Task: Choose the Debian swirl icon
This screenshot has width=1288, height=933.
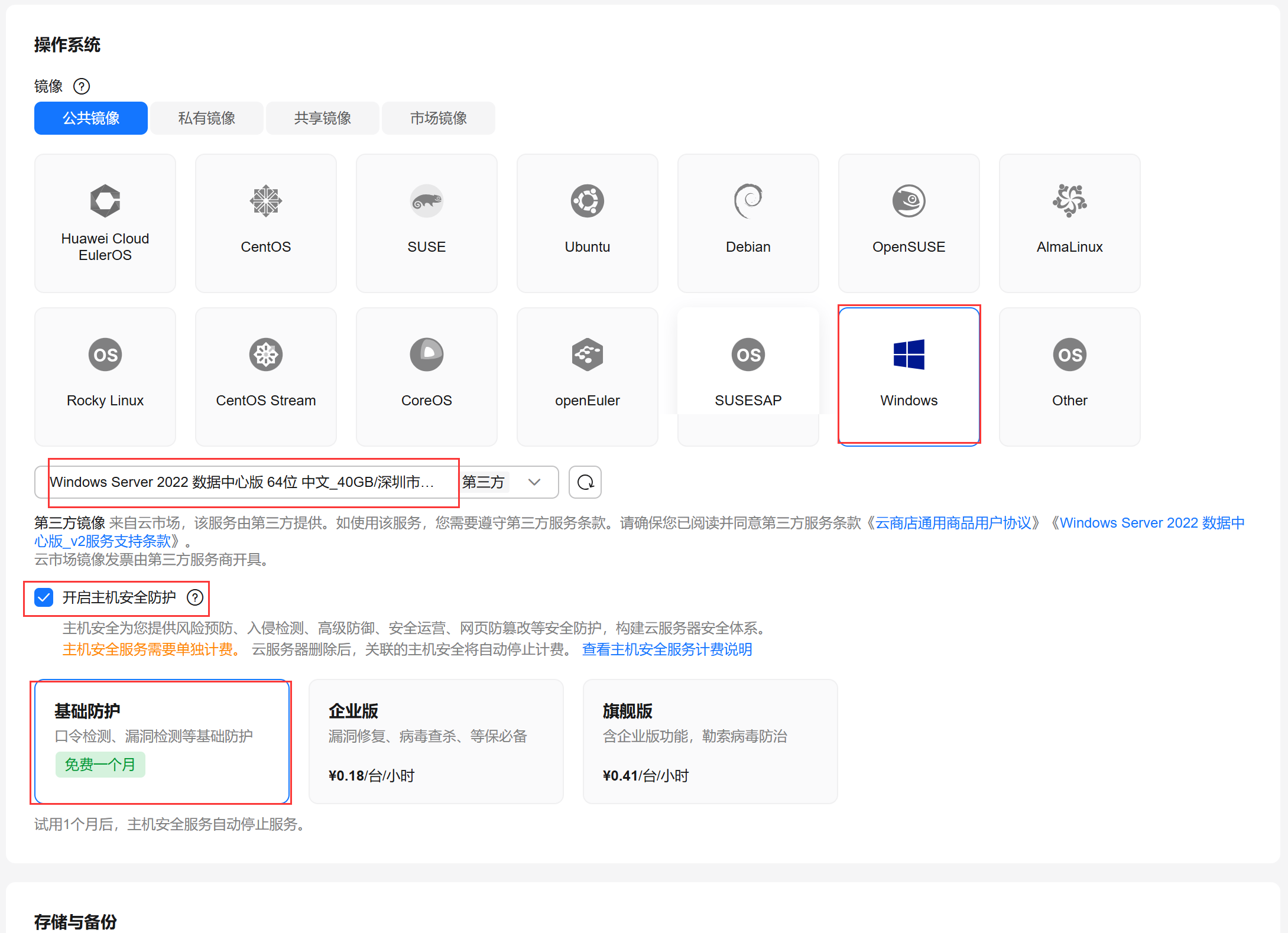Action: click(748, 201)
